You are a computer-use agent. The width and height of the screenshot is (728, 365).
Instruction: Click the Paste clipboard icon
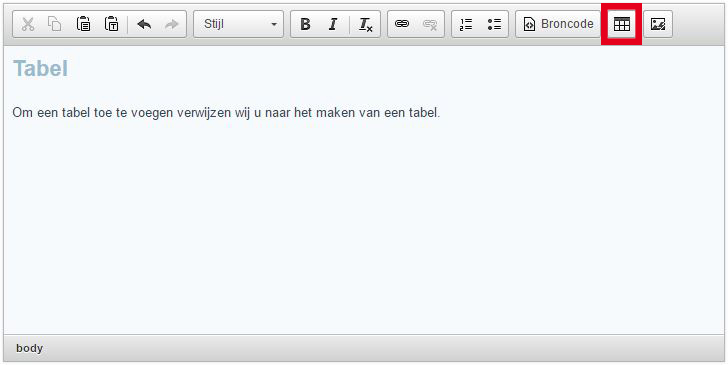(84, 24)
